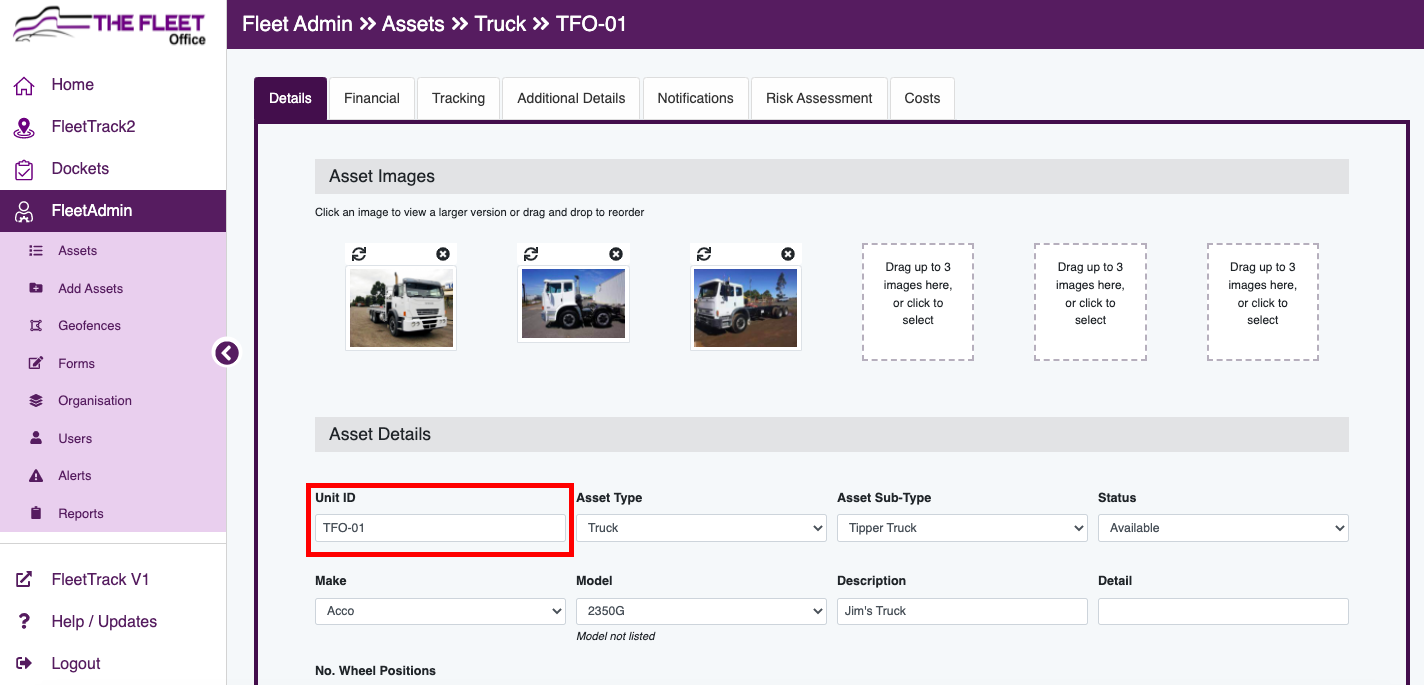This screenshot has width=1424, height=685.
Task: Click the Unit ID input field
Action: click(440, 528)
